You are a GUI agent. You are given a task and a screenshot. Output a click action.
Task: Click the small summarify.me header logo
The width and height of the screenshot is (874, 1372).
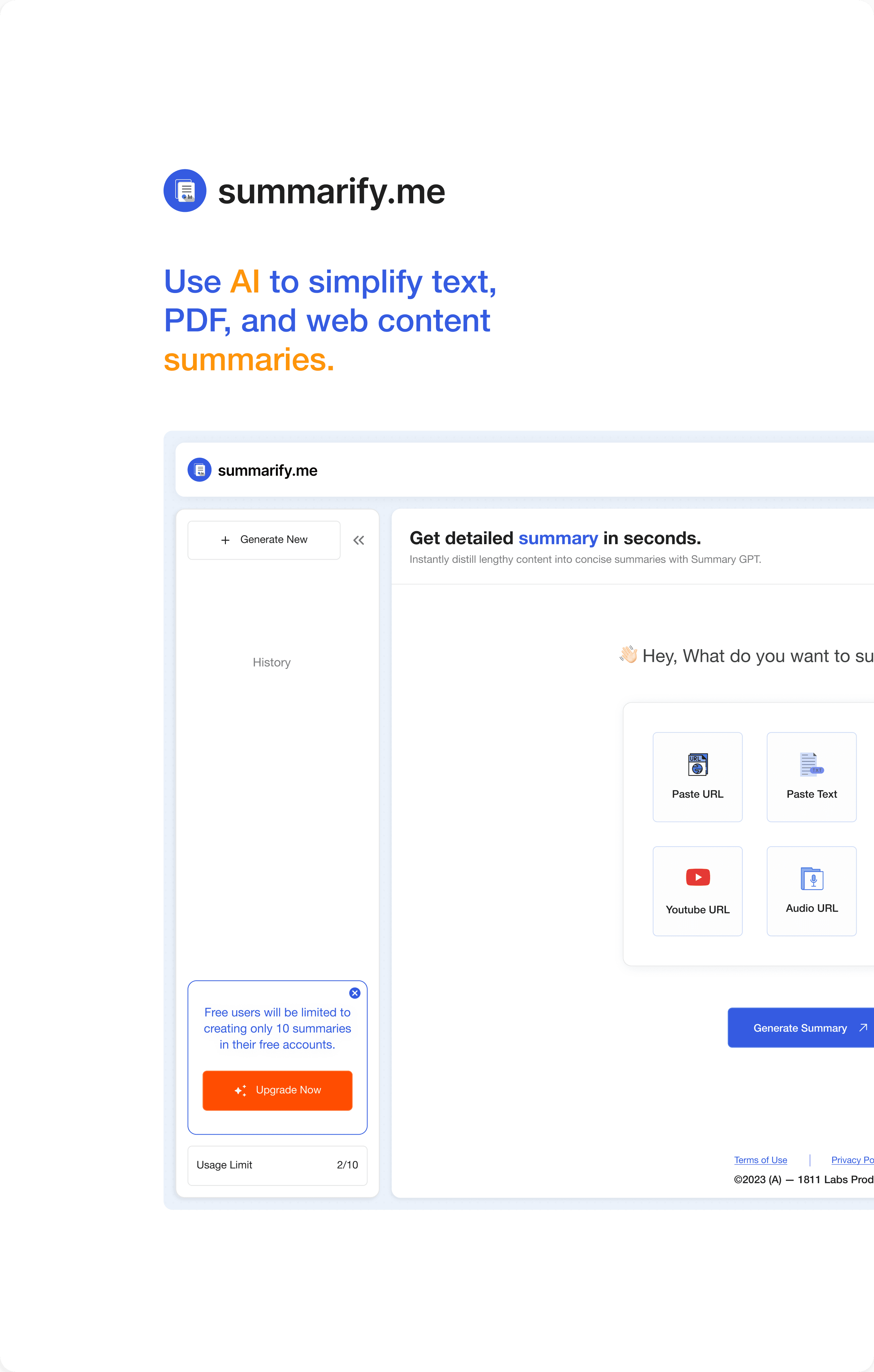click(x=199, y=470)
